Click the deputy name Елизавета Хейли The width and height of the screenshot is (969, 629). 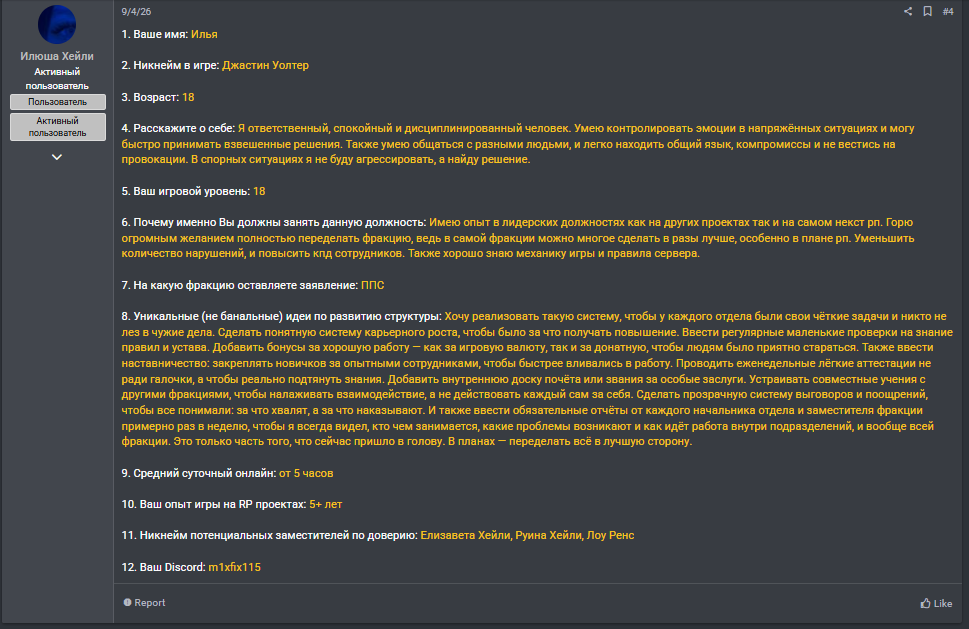(x=464, y=535)
